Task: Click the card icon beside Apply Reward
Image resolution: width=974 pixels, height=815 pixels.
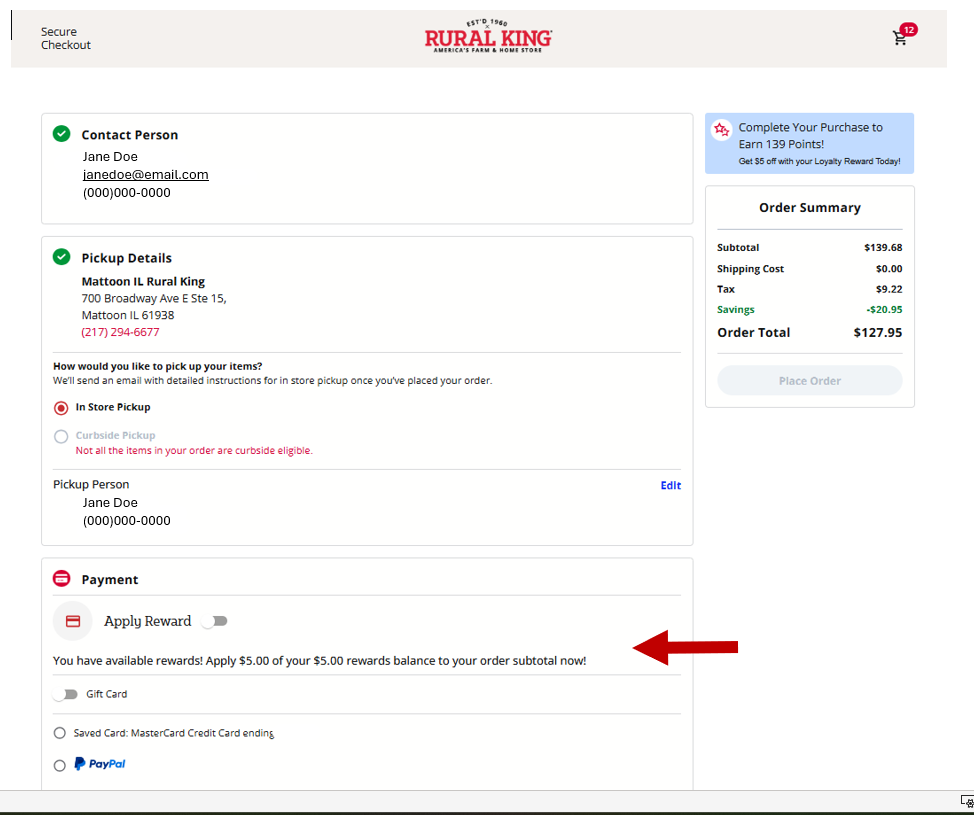Action: (73, 621)
